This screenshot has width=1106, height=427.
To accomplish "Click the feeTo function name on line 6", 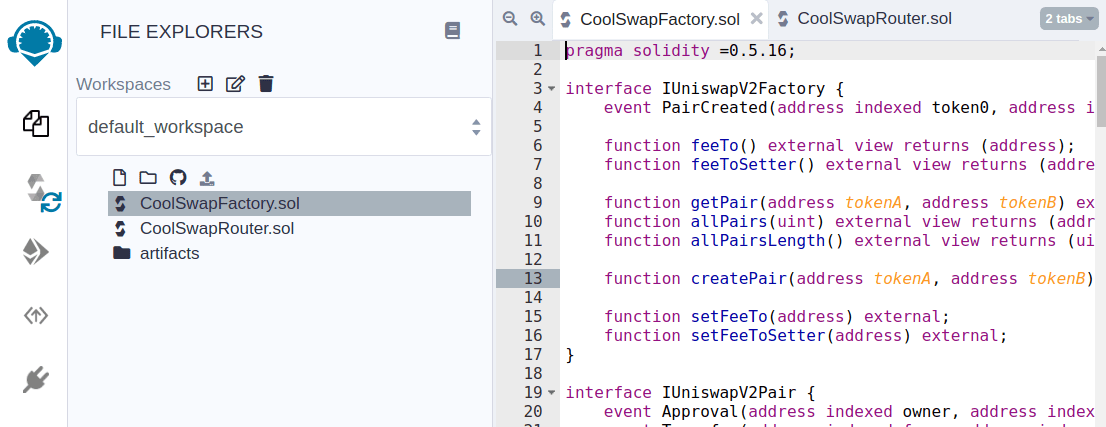I will (x=715, y=145).
